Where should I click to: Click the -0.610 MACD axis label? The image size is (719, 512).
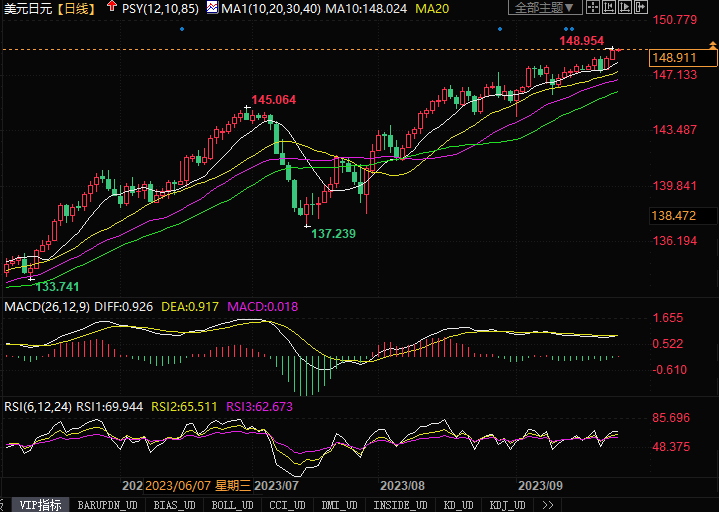click(669, 369)
